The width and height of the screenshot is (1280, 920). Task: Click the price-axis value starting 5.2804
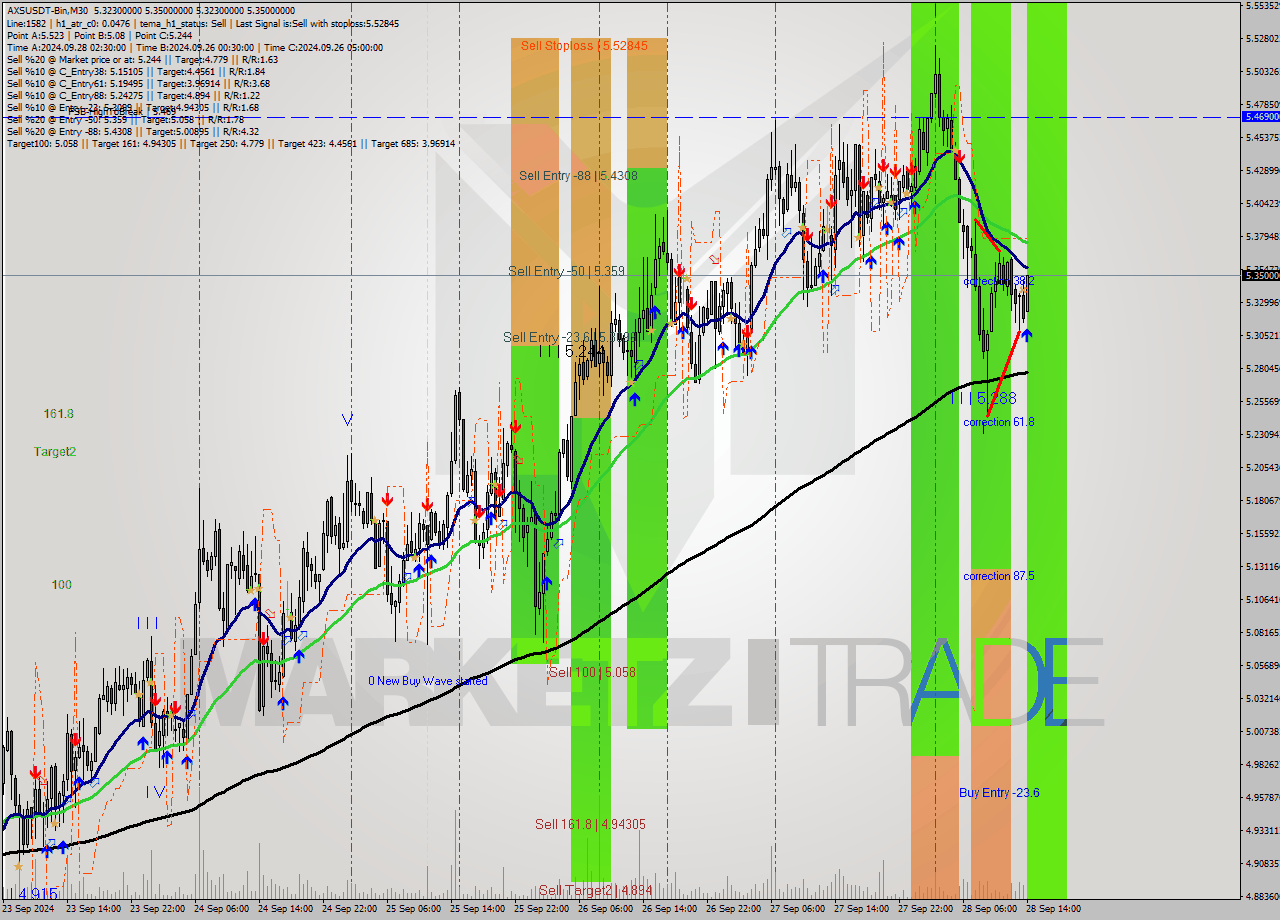[1260, 368]
